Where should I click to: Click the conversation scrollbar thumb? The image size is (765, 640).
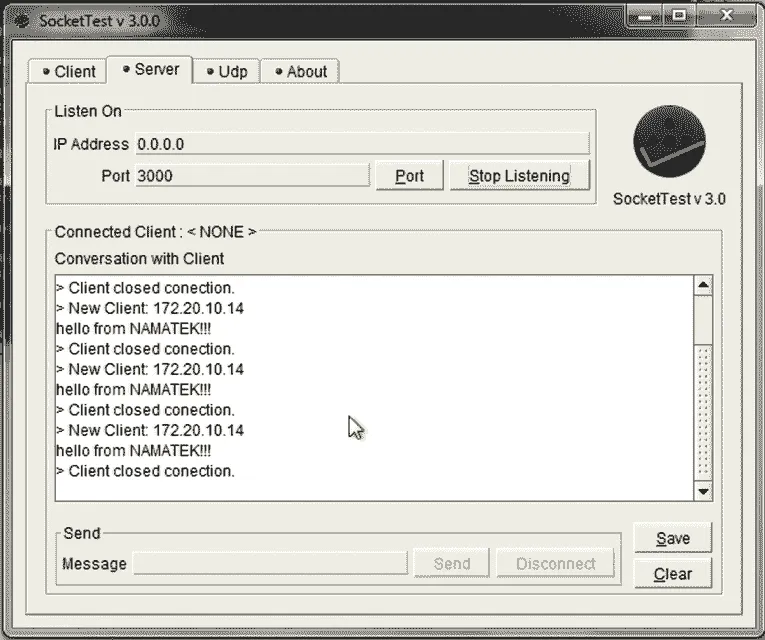(703, 412)
